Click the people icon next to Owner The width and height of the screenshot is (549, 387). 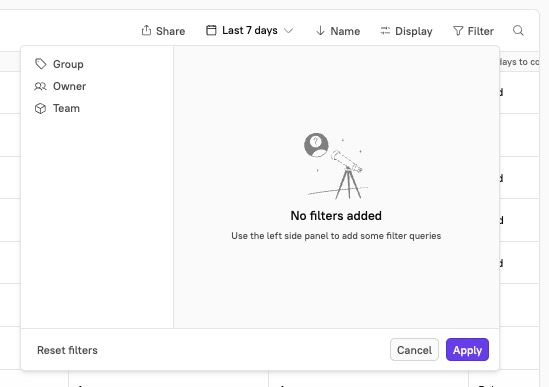(x=41, y=86)
